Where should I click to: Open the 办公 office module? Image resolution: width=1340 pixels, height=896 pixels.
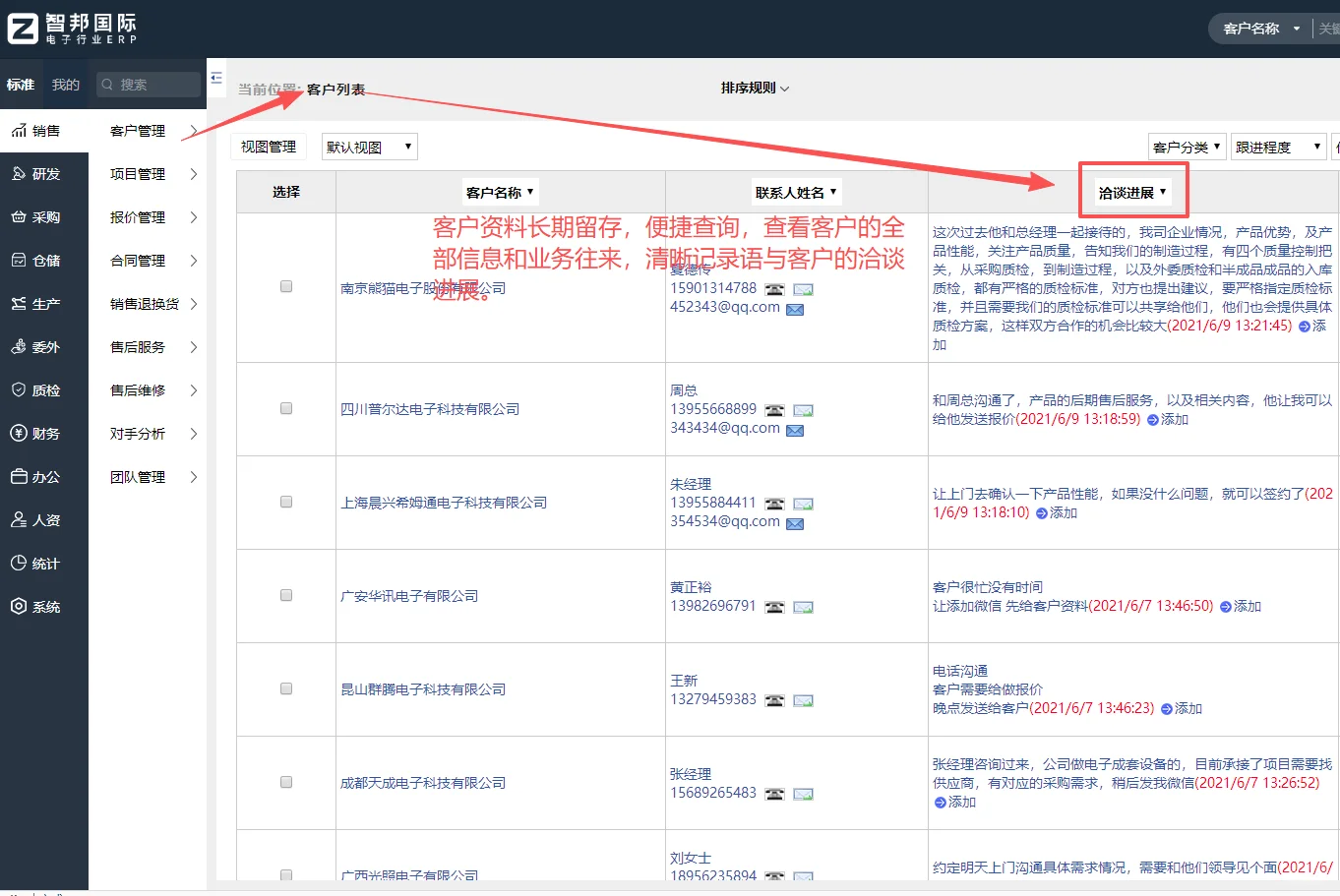[x=44, y=477]
